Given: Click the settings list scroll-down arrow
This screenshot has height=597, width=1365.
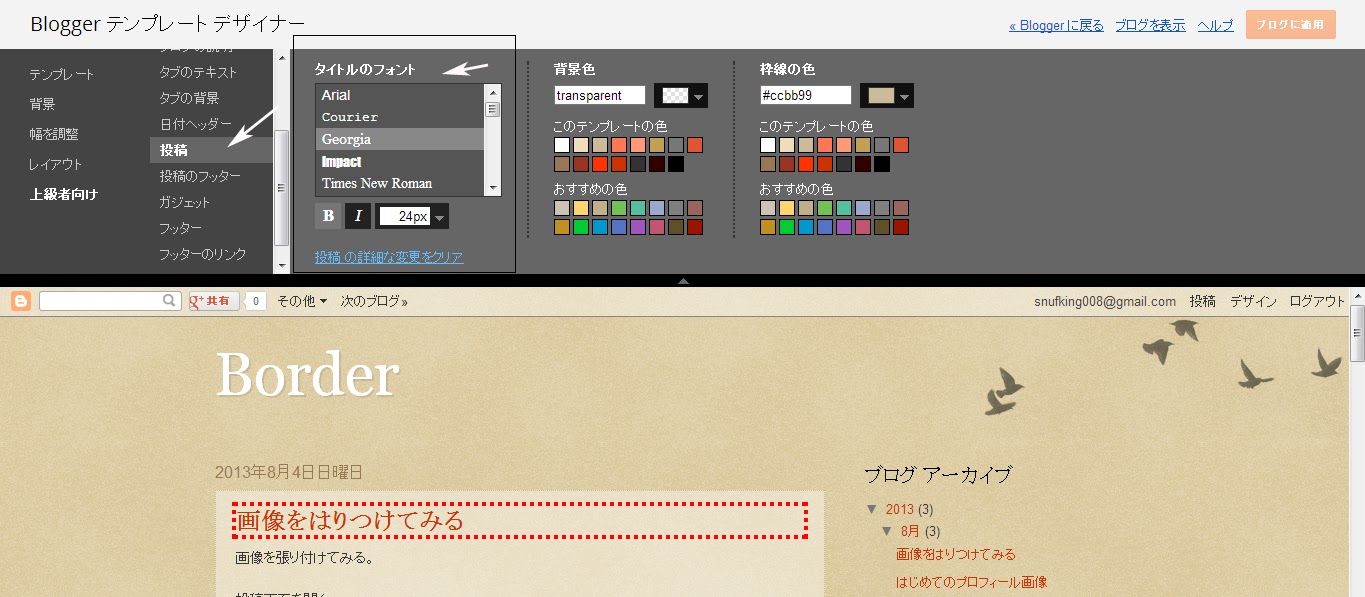Looking at the screenshot, I should [281, 265].
